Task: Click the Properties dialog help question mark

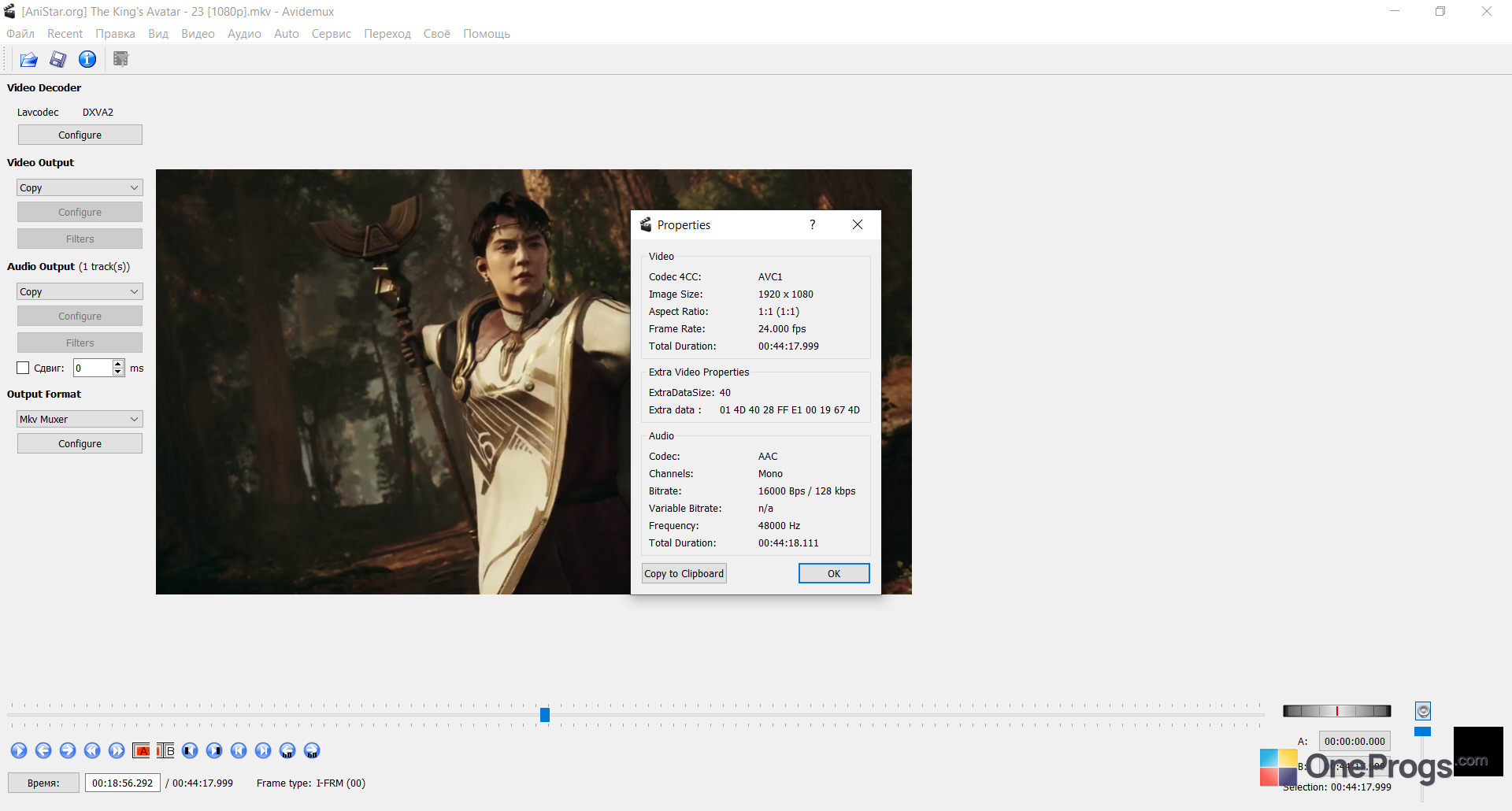Action: coord(813,224)
